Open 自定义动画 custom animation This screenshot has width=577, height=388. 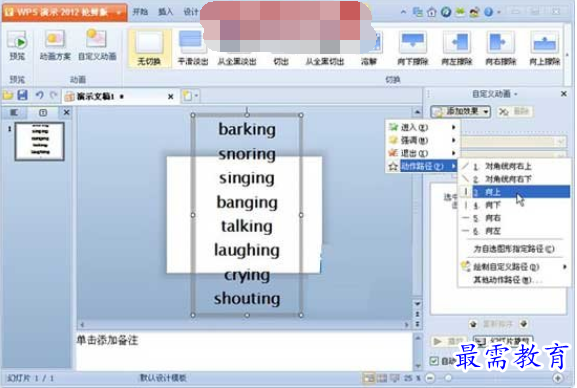pyautogui.click(x=97, y=46)
